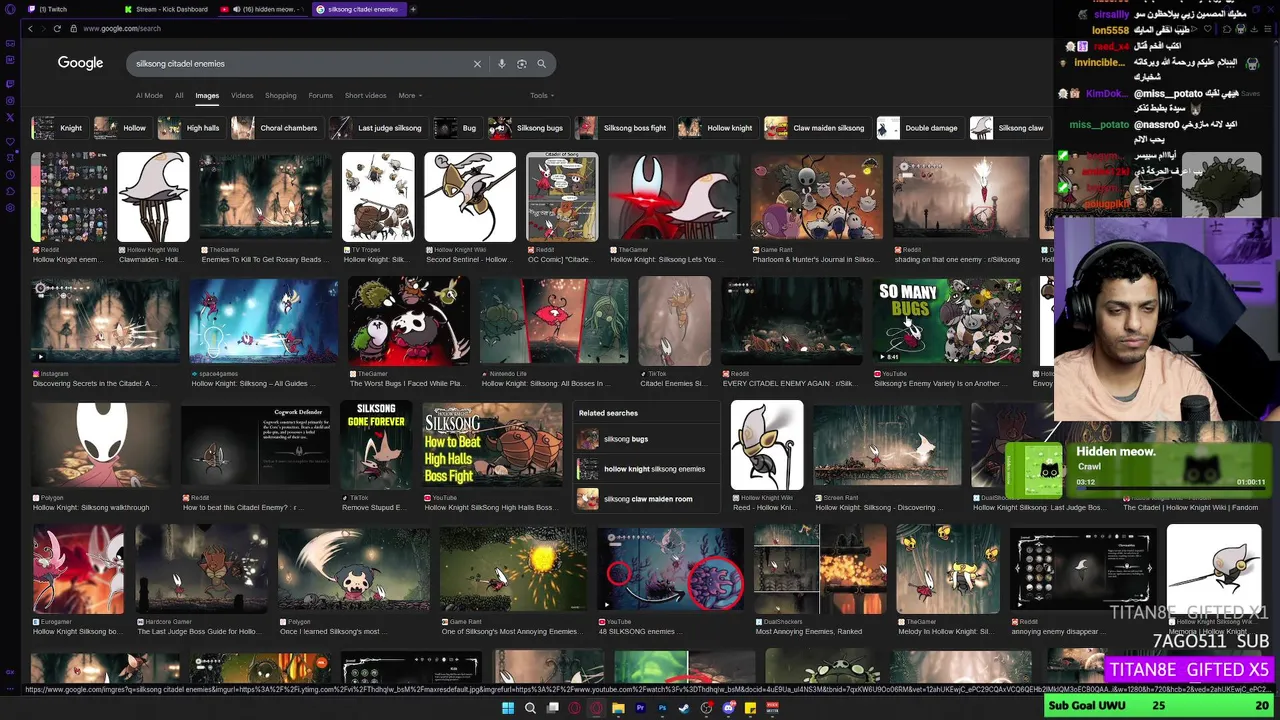Open history clock icon in sidebar
This screenshot has height=720, width=1280.
point(10,174)
